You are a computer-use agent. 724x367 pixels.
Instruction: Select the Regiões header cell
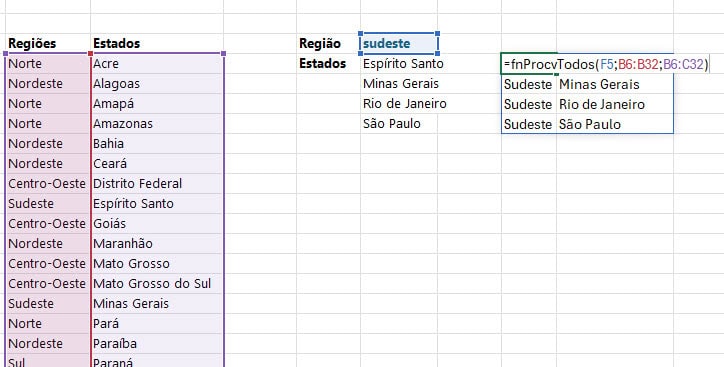click(x=48, y=43)
